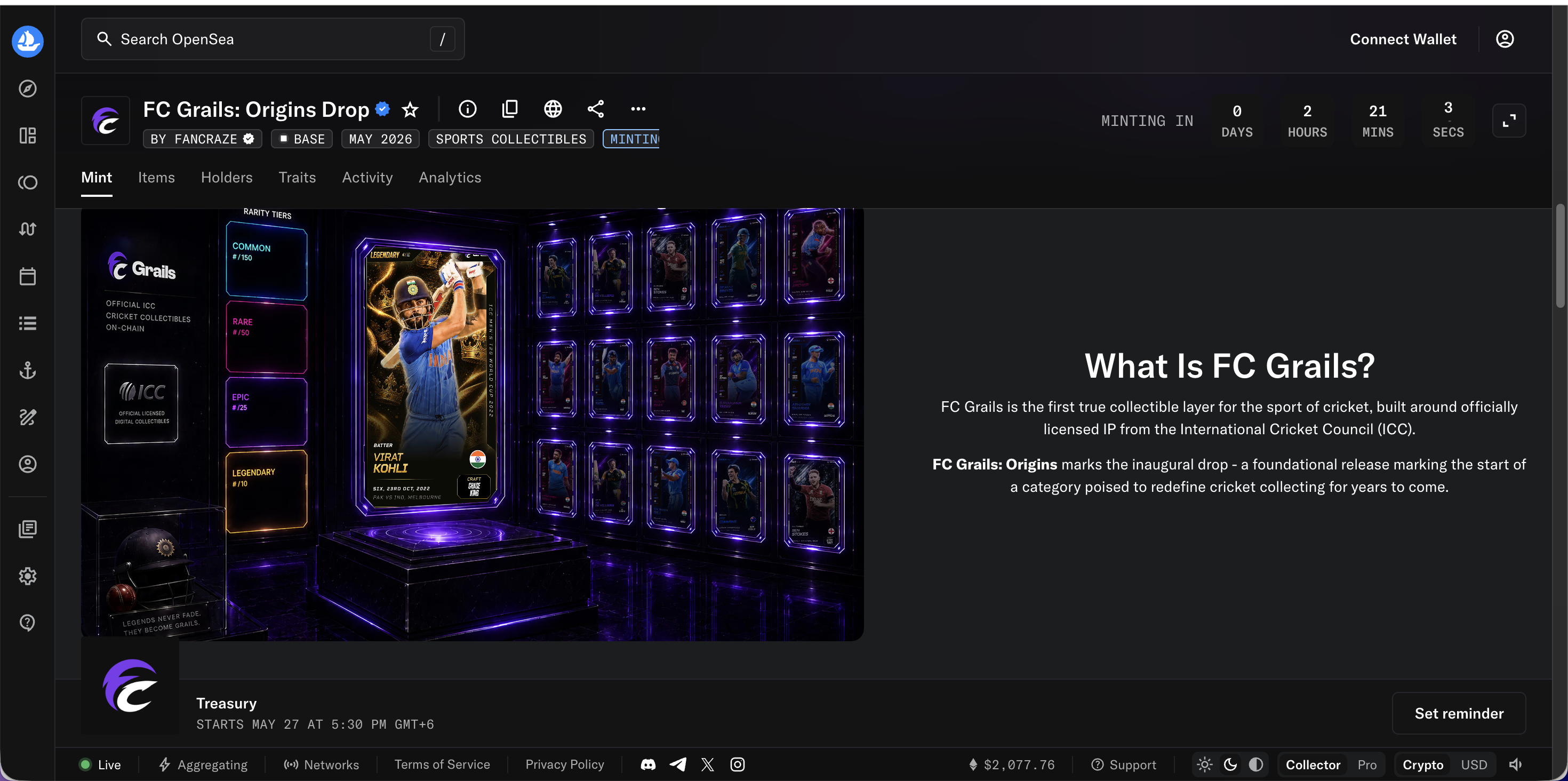The width and height of the screenshot is (1568, 781).
Task: Open the profile icon in sidebar
Action: tap(27, 464)
